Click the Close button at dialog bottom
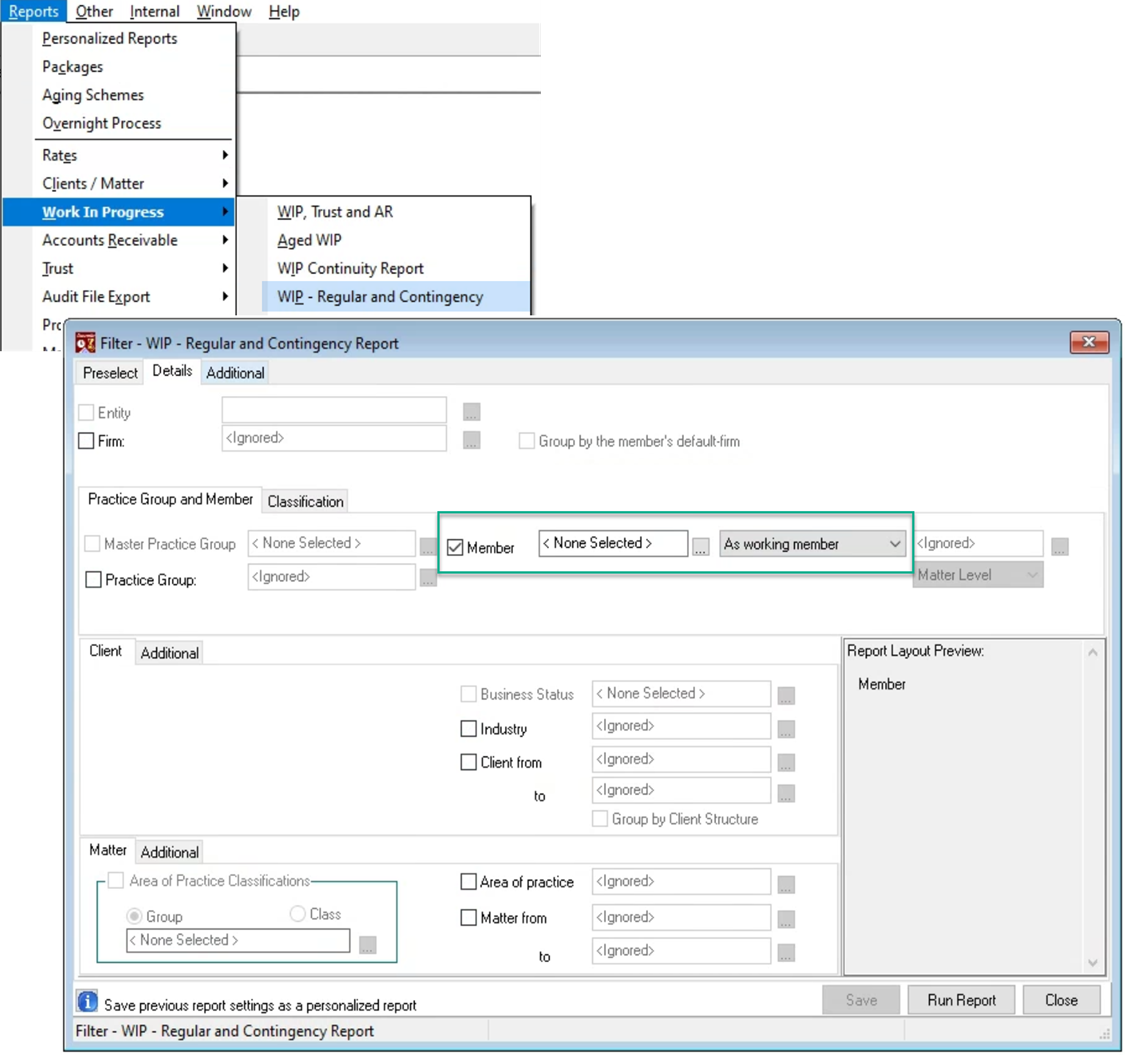 (1061, 1000)
